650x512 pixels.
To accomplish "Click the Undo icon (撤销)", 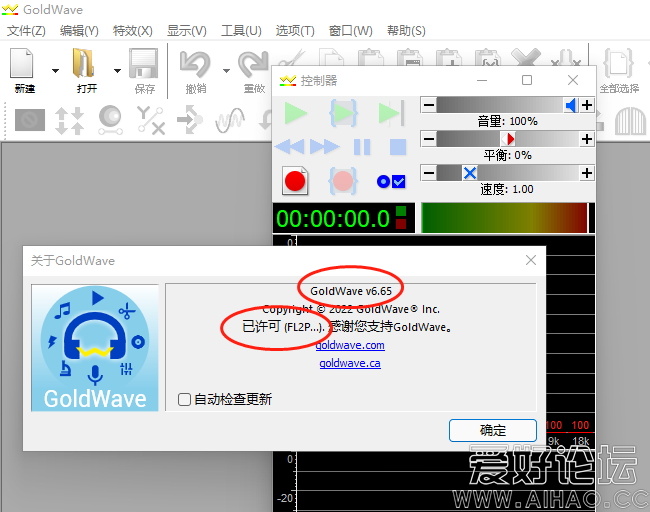I will [195, 63].
